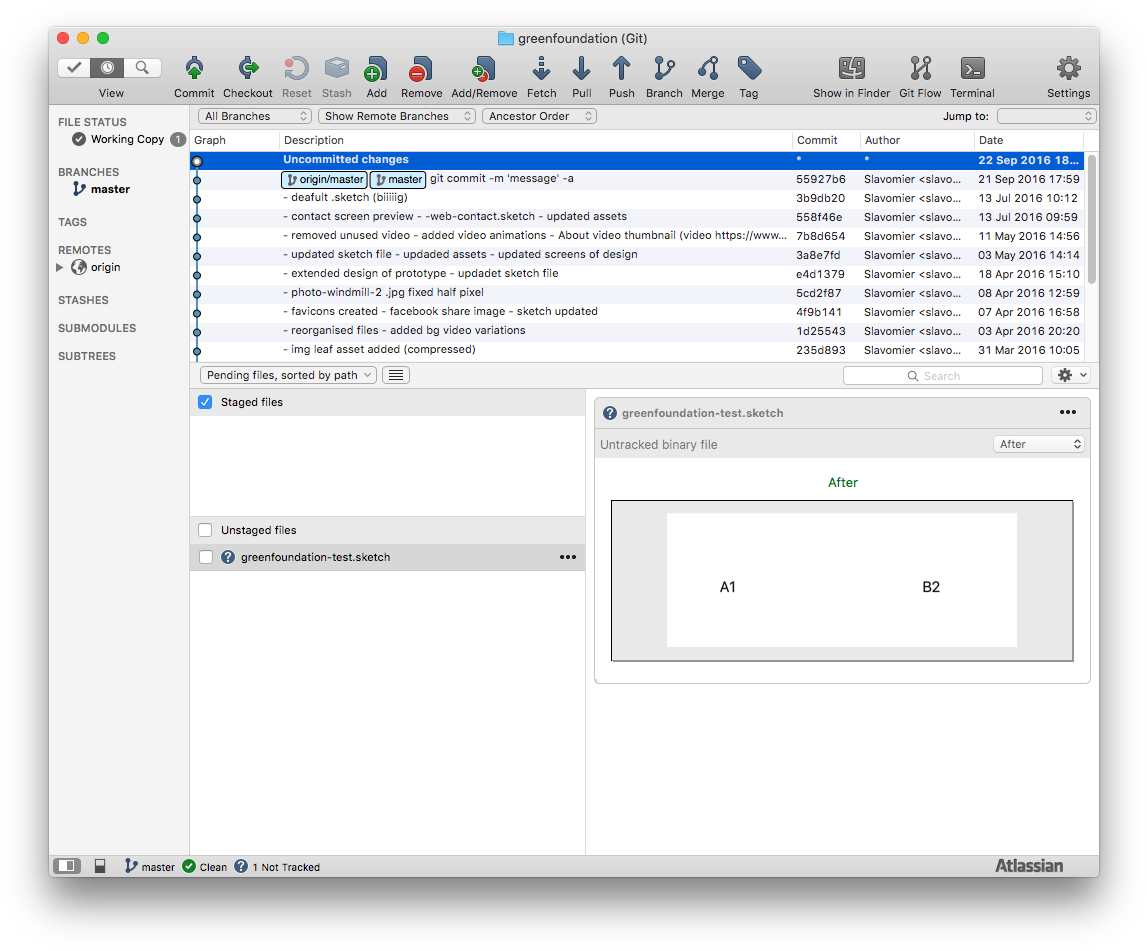Open Settings via the gear icon
Image resolution: width=1147 pixels, height=951 pixels.
point(1067,70)
